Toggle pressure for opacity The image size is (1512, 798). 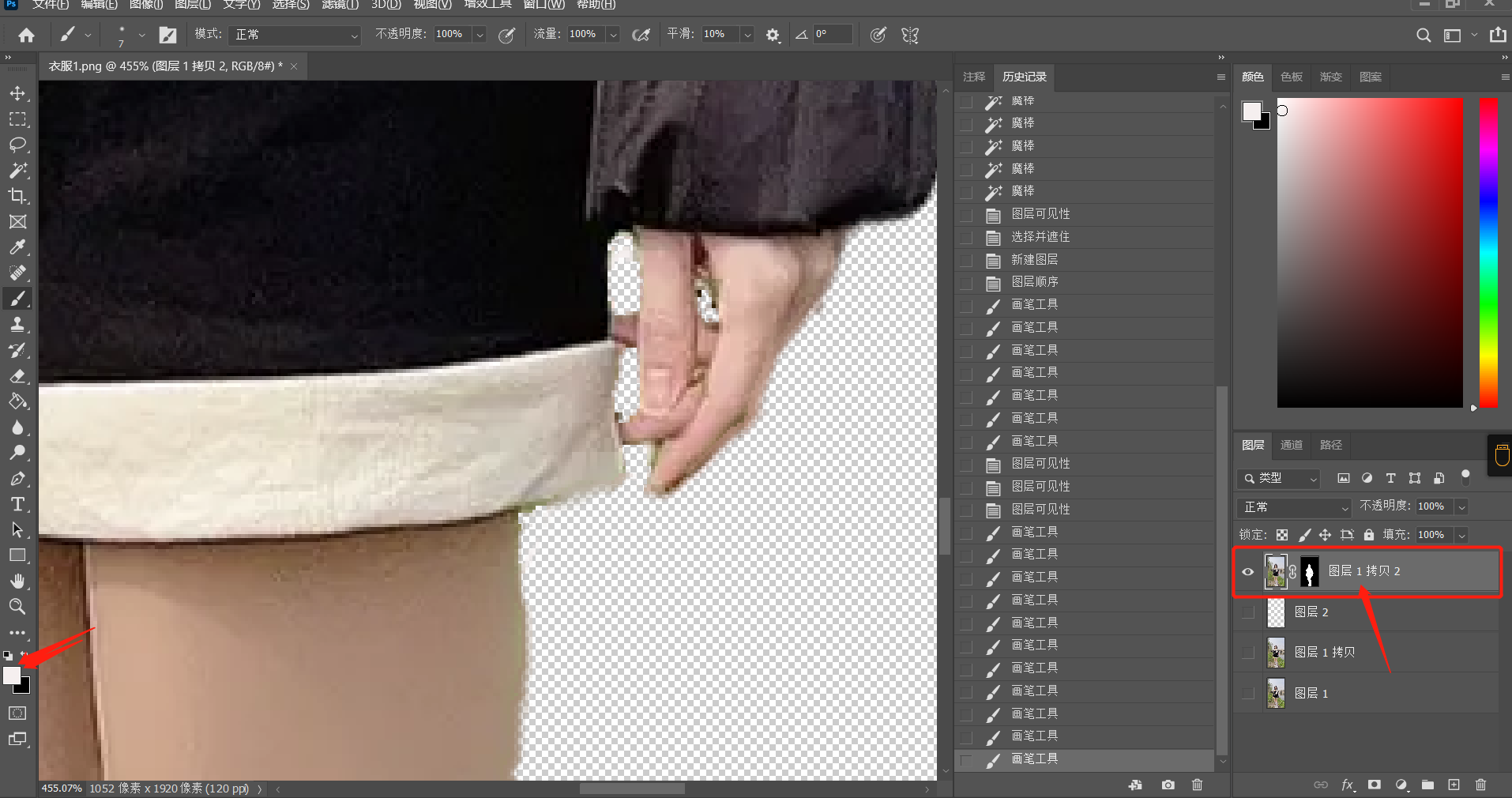(507, 35)
